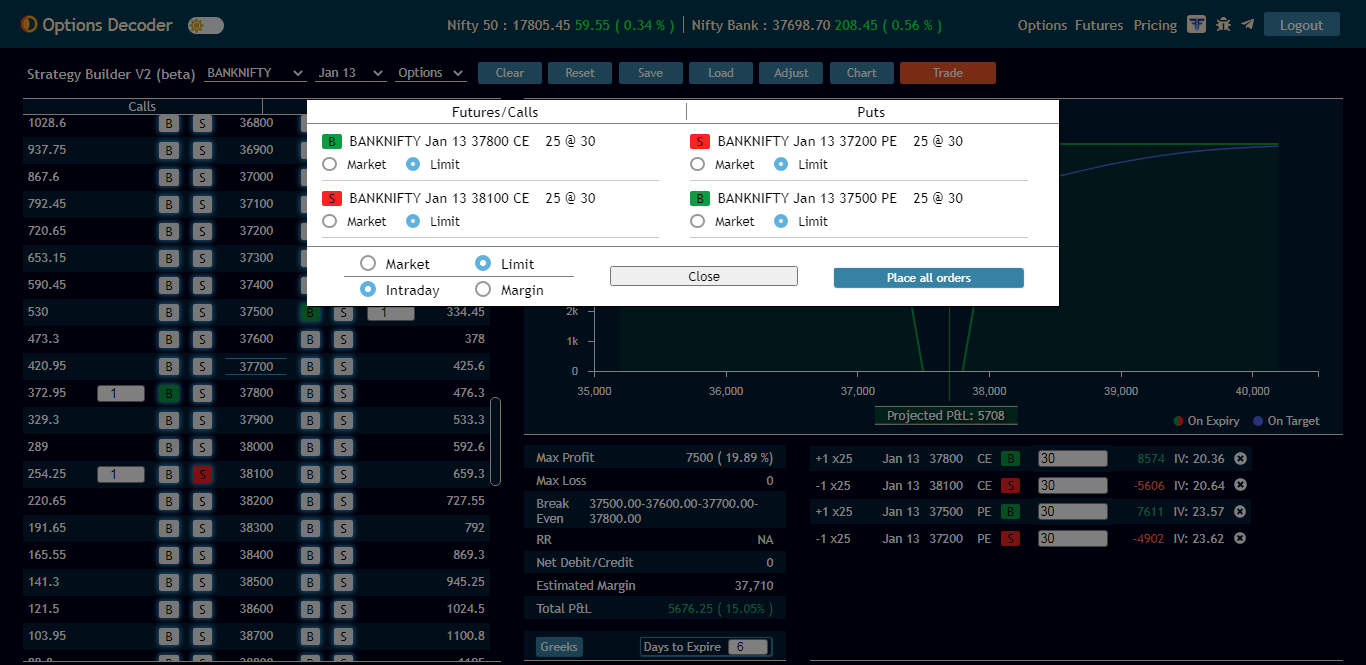Select Market for 38100 CE order
The width and height of the screenshot is (1366, 665).
(x=330, y=221)
